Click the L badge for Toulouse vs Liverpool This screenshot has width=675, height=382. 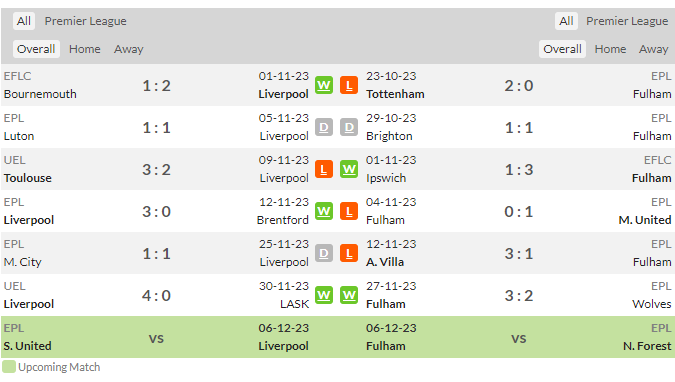coord(324,169)
